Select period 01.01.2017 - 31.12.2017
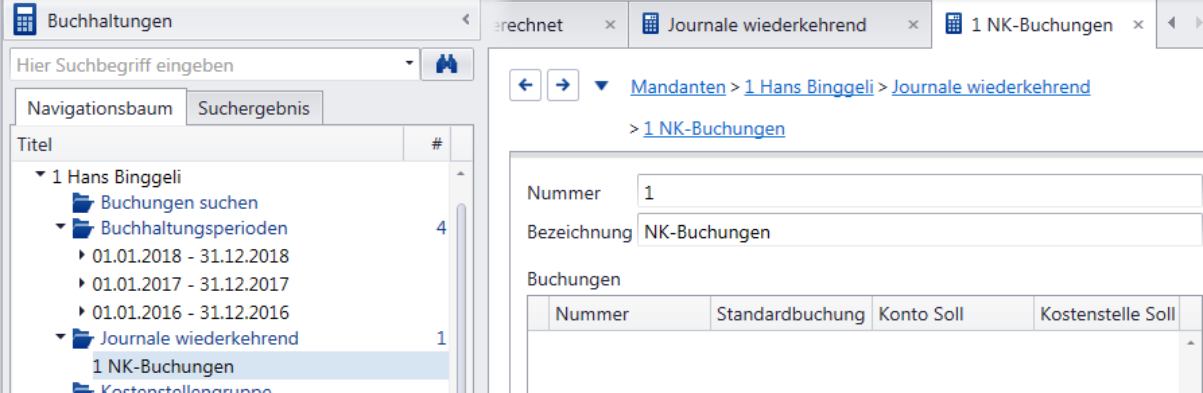 coord(190,285)
